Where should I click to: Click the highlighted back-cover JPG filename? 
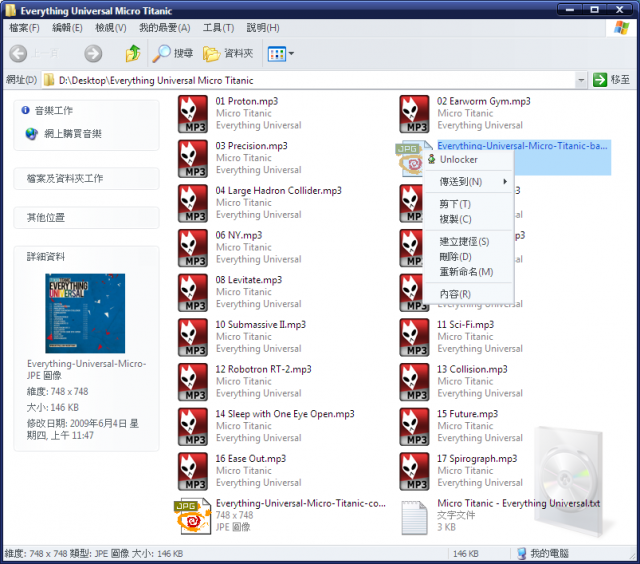pyautogui.click(x=522, y=146)
